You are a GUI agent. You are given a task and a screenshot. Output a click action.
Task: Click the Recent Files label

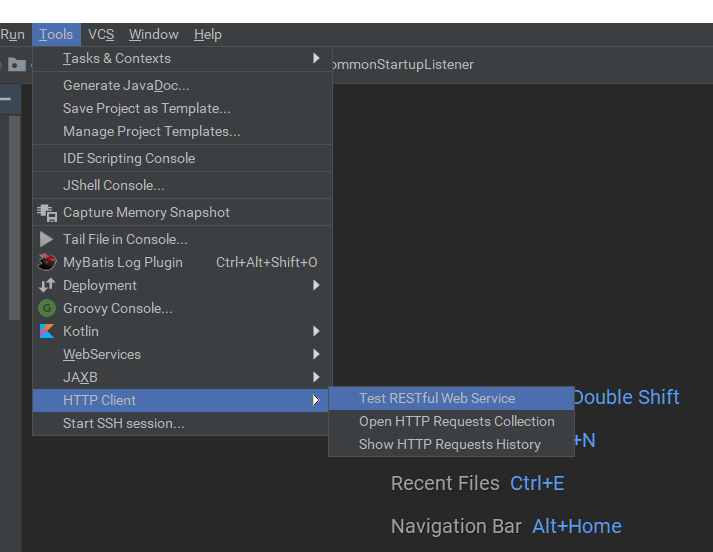pos(445,483)
